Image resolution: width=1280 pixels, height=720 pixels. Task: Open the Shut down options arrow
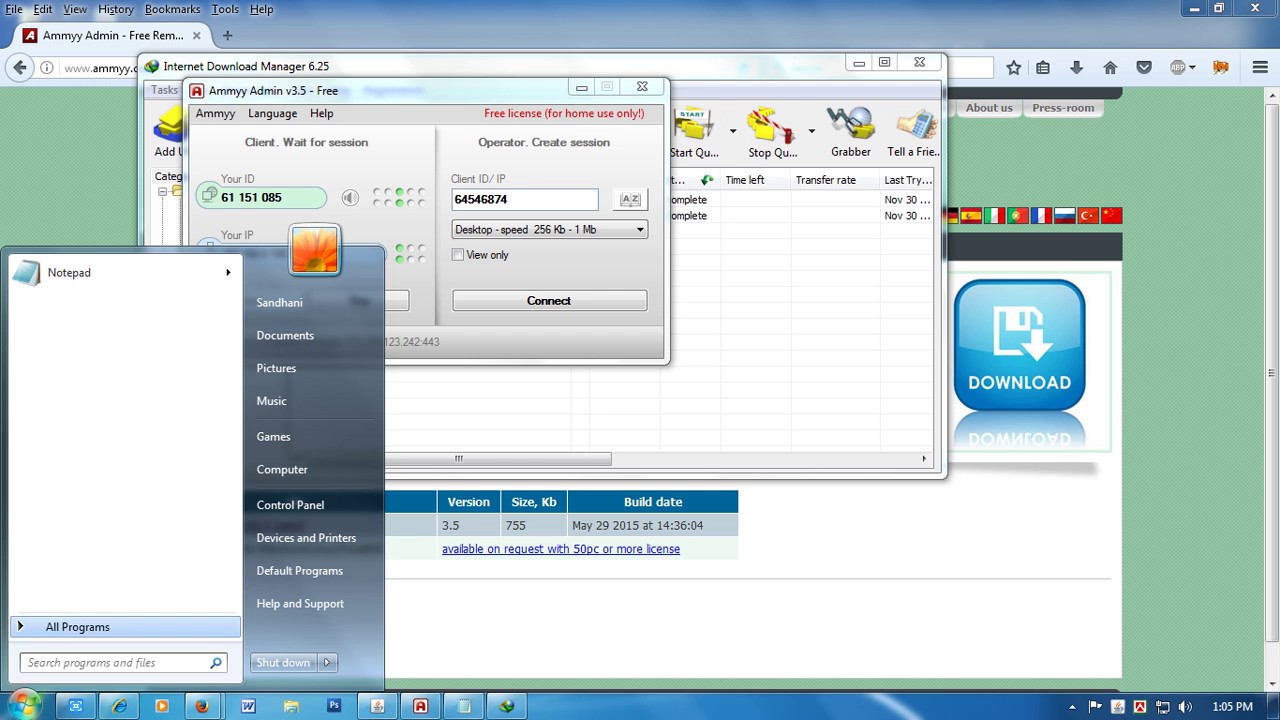(327, 662)
